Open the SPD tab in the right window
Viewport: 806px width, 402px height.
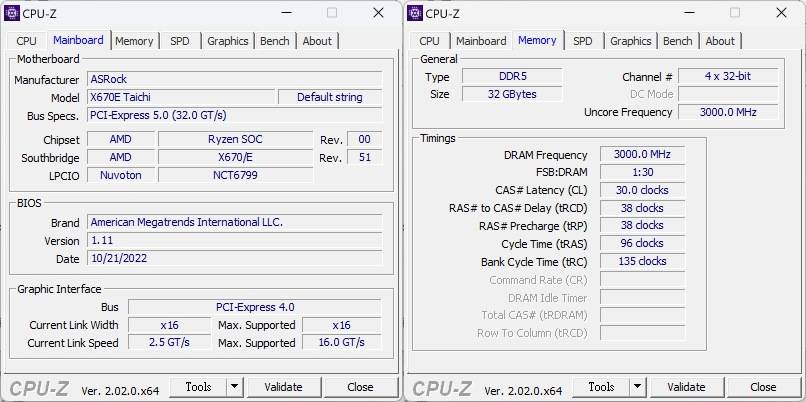click(582, 41)
